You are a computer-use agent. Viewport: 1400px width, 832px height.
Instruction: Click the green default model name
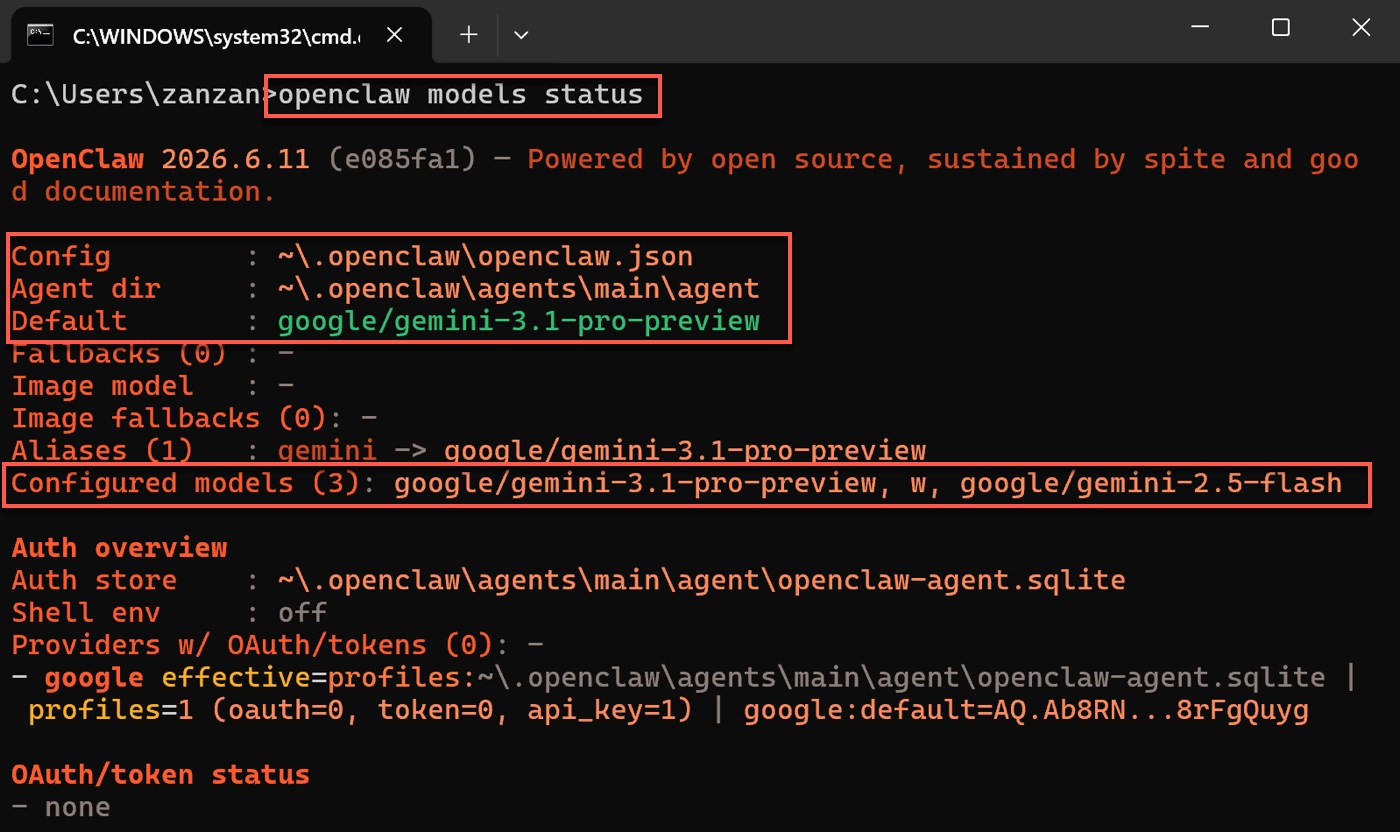(x=519, y=321)
